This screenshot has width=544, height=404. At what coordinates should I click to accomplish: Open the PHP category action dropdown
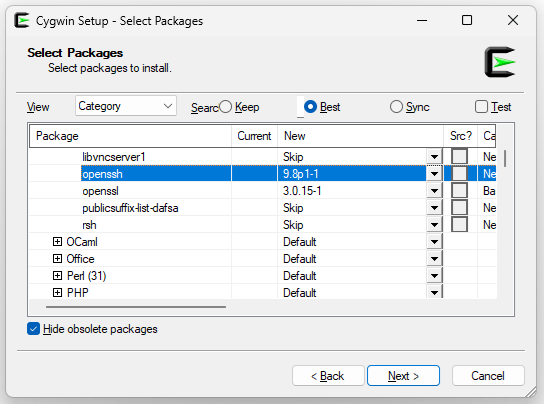[x=434, y=292]
